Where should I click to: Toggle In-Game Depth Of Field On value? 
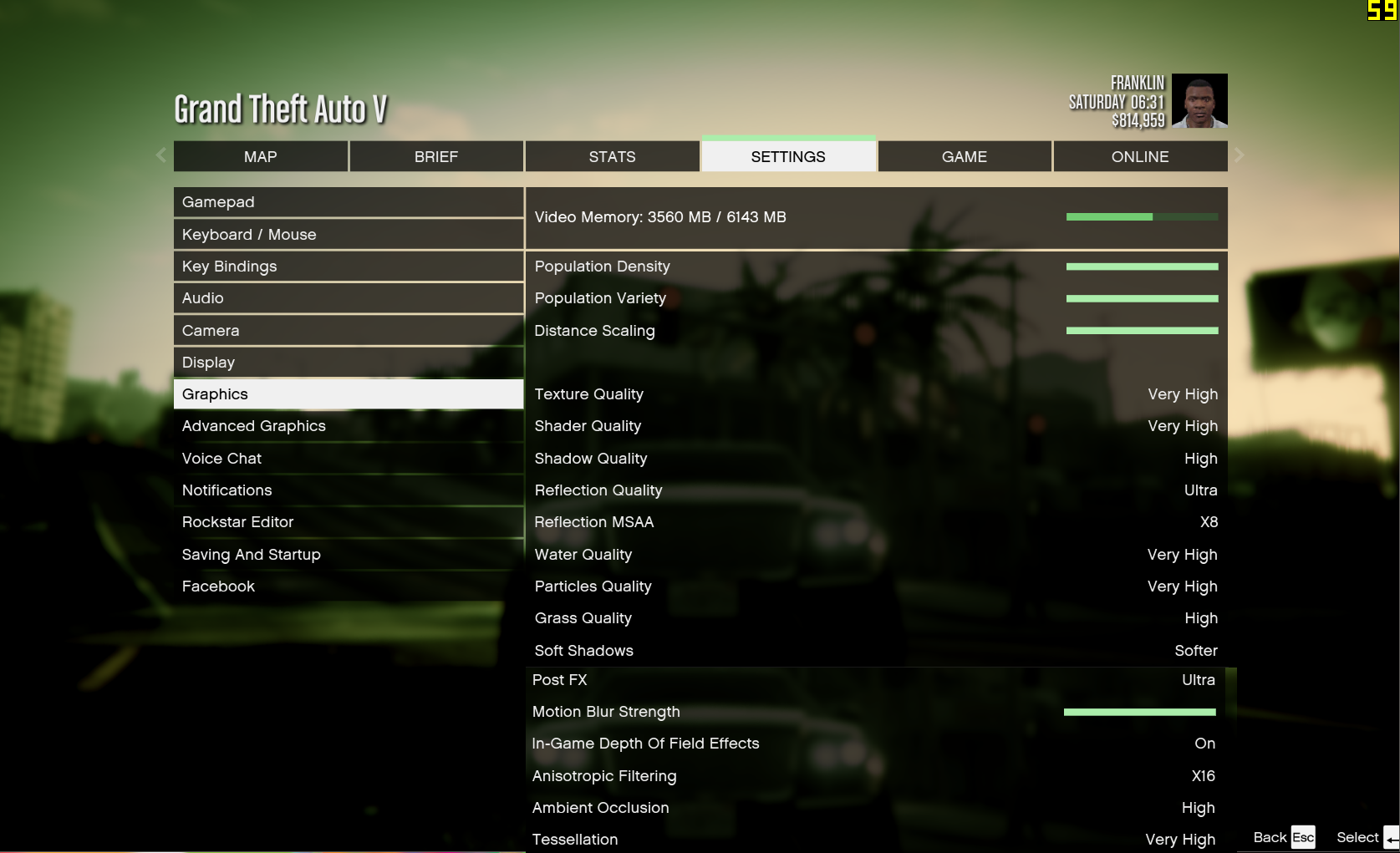1205,744
